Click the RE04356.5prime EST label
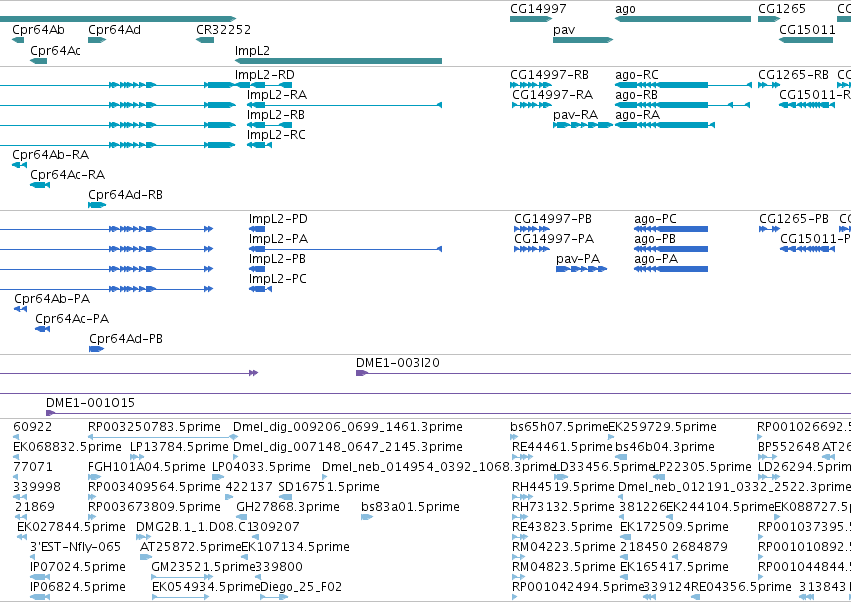Screen dimensions: 851x602 [x=741, y=587]
